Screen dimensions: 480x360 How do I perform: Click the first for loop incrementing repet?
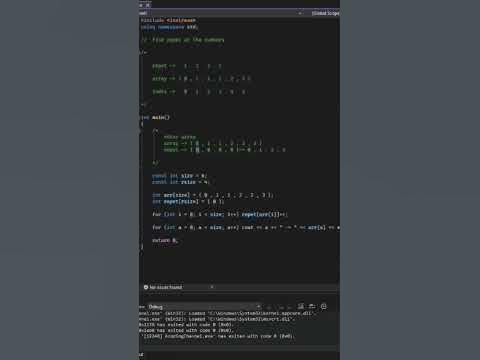[x=220, y=214]
